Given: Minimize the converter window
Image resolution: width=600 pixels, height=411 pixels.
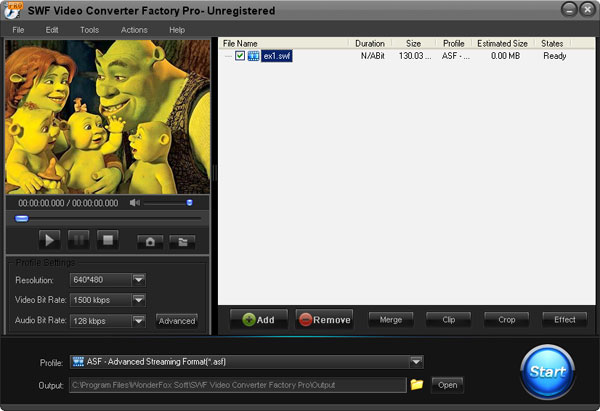Looking at the screenshot, I should pos(569,10).
